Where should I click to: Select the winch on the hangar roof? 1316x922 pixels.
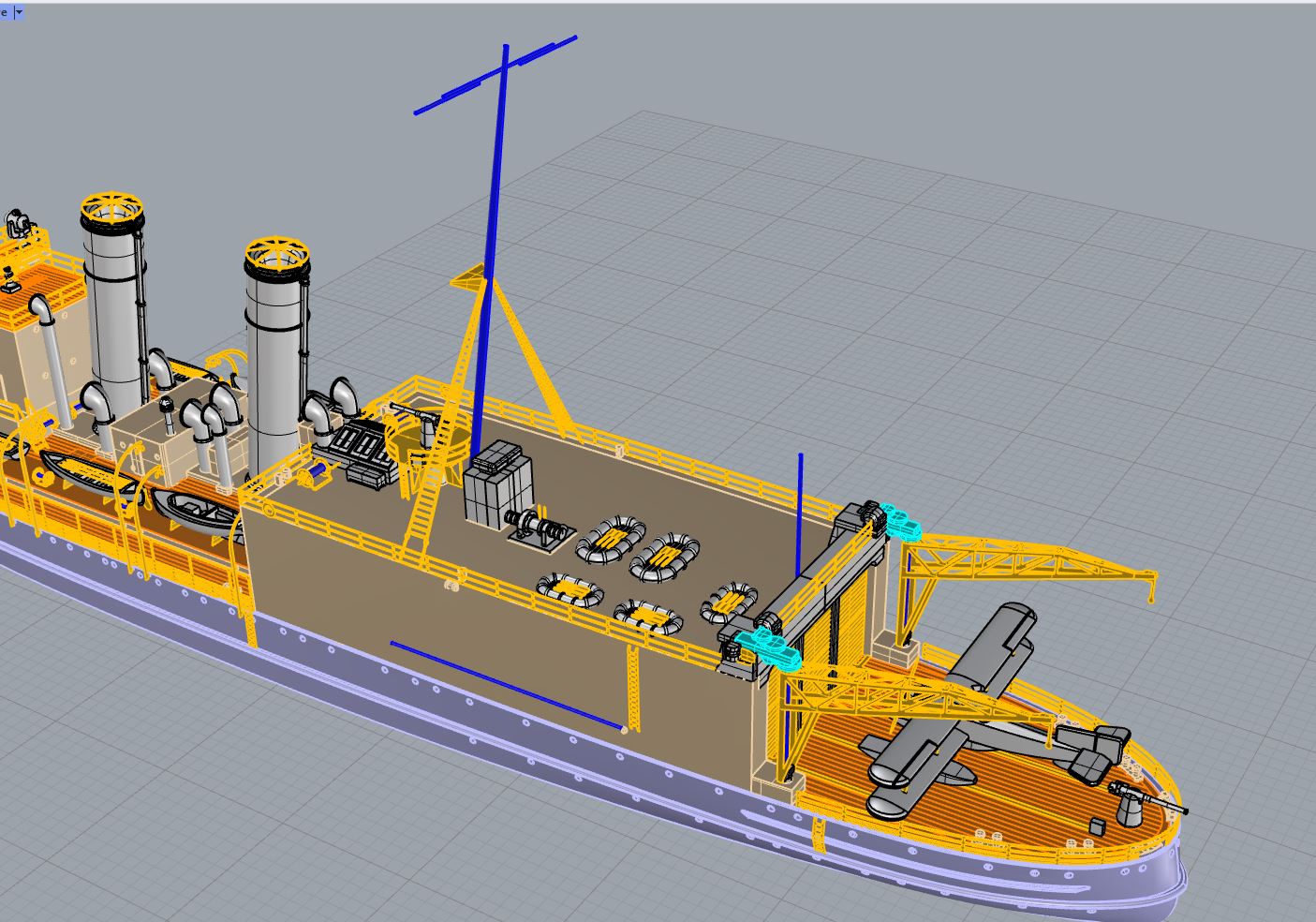point(540,528)
